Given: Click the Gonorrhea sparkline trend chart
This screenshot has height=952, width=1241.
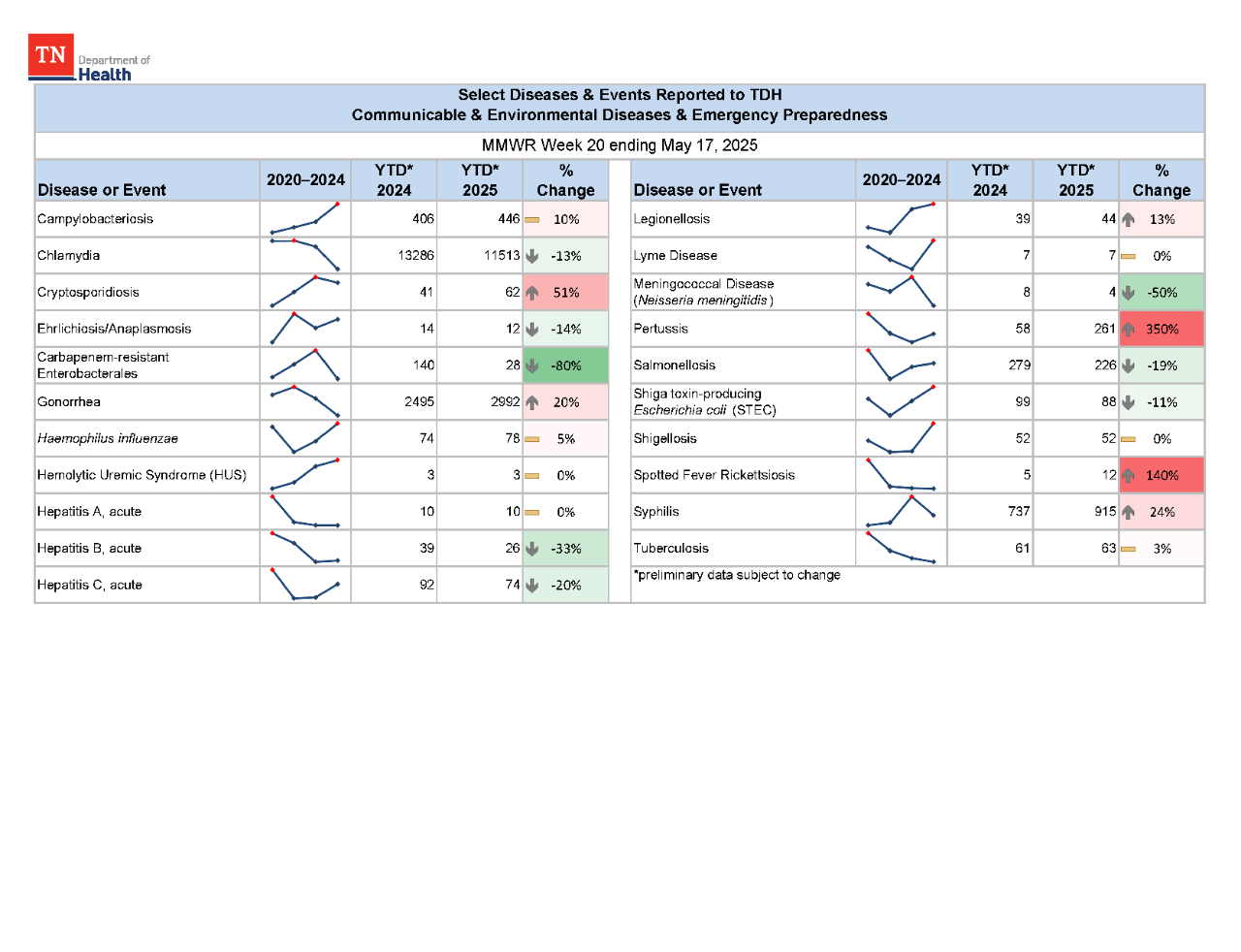Looking at the screenshot, I should (304, 401).
